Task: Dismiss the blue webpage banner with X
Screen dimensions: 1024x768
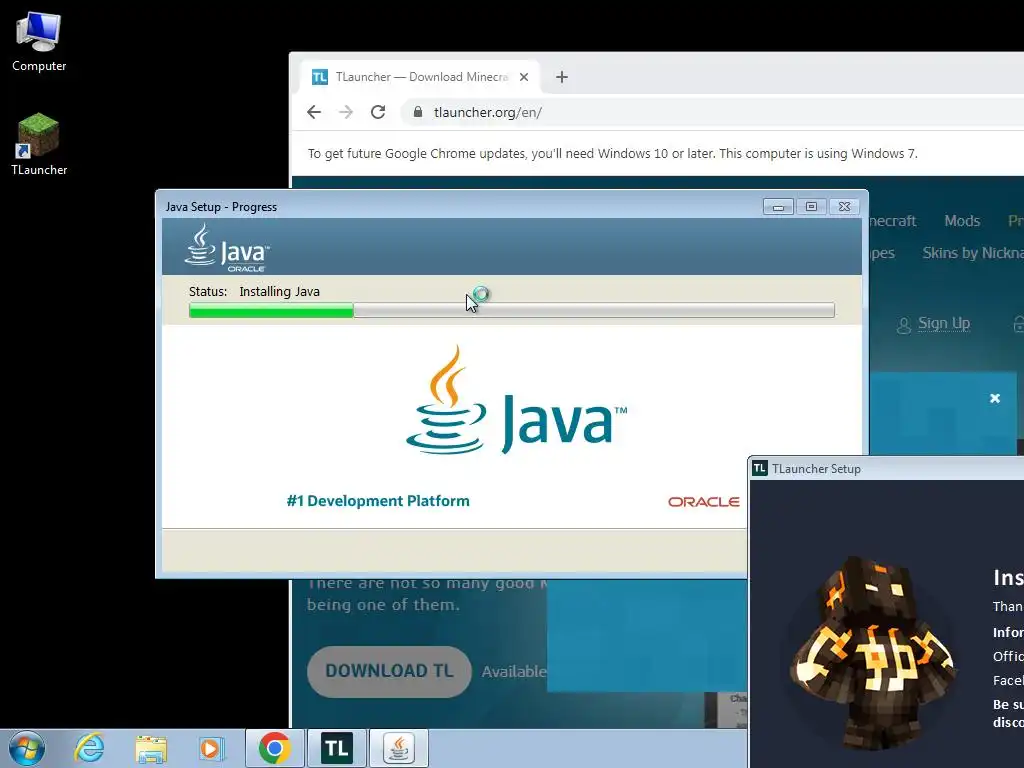Action: click(x=995, y=398)
